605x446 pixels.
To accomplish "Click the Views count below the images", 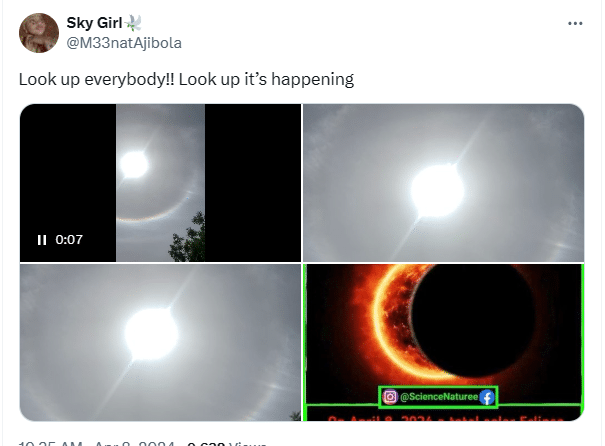I will tap(226, 444).
